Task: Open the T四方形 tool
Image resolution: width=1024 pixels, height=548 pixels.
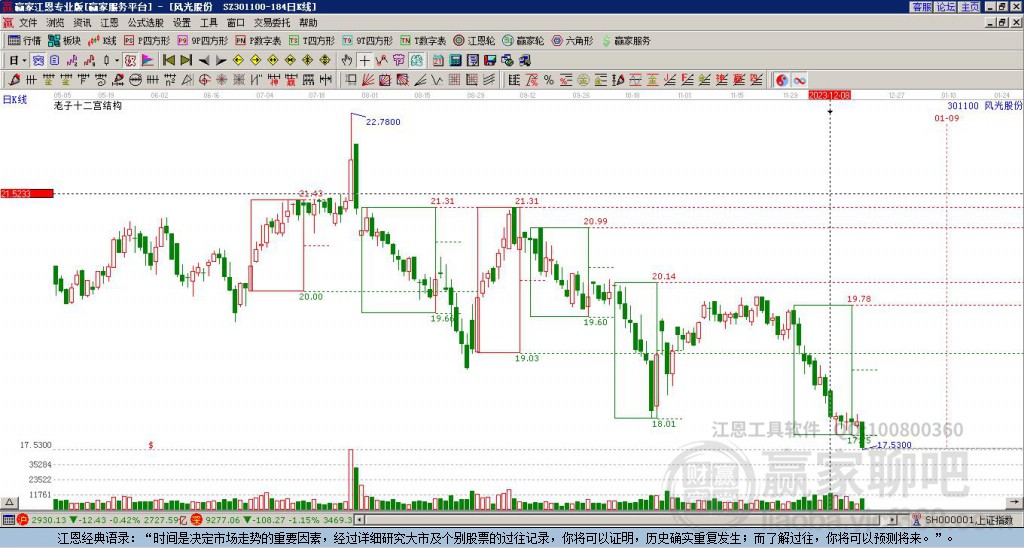Action: point(312,40)
